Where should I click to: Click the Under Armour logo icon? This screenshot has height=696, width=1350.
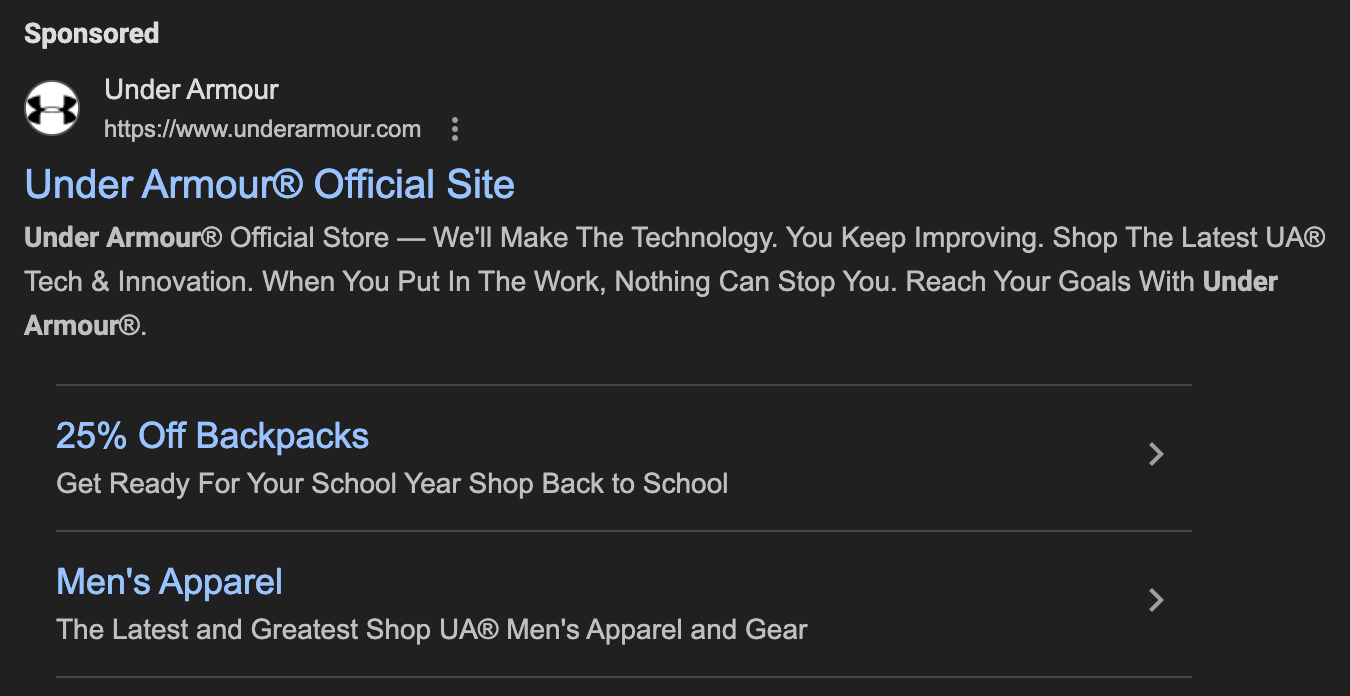pos(52,108)
